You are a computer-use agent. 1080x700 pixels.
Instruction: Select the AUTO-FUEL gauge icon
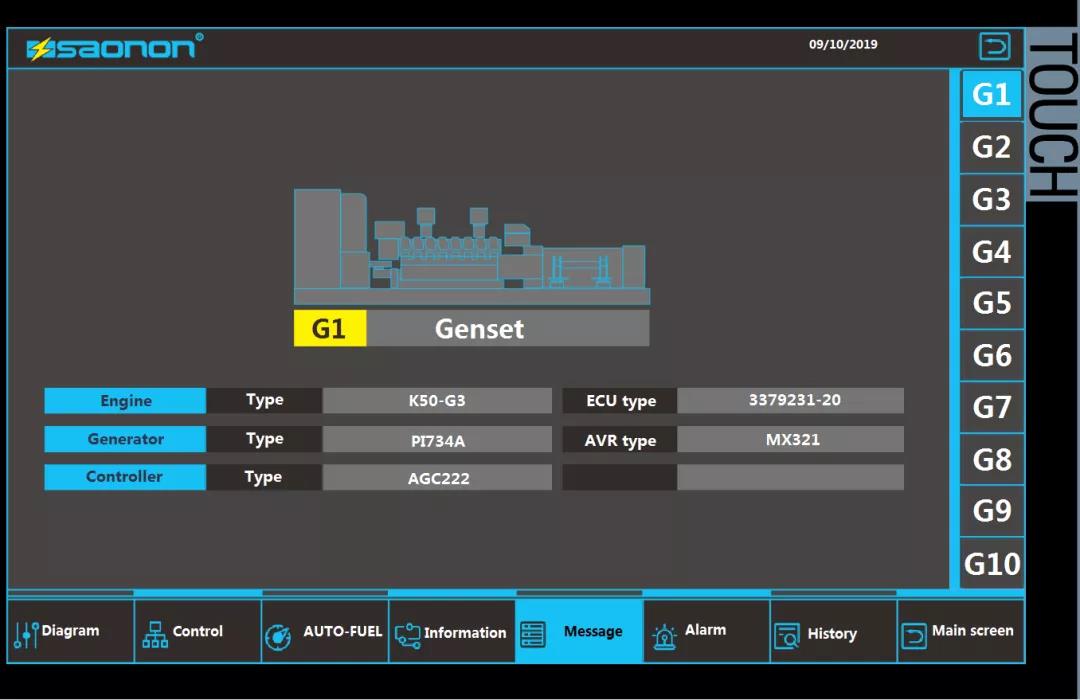coord(278,636)
